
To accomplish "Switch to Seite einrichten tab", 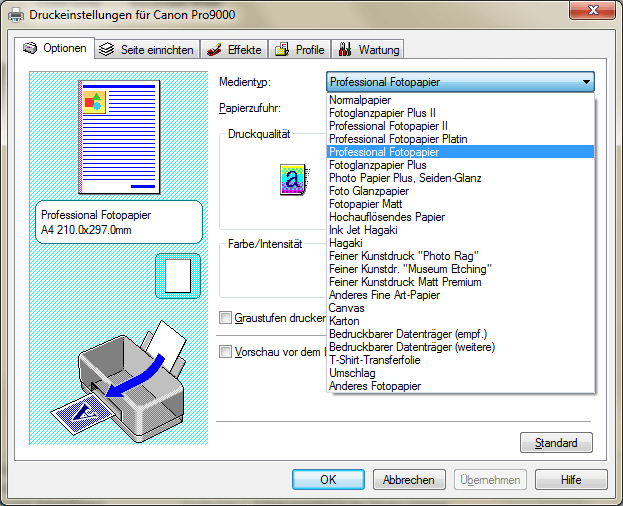I will pos(147,50).
